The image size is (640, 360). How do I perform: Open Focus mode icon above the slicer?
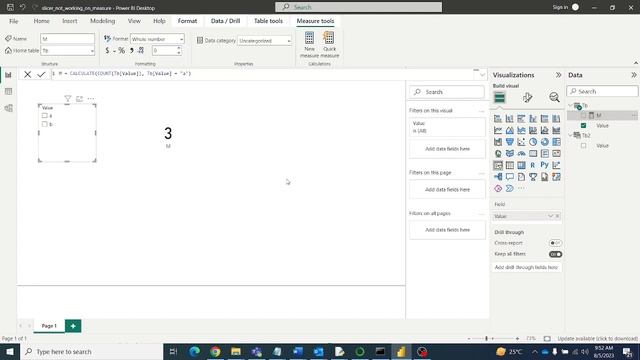pyautogui.click(x=79, y=99)
